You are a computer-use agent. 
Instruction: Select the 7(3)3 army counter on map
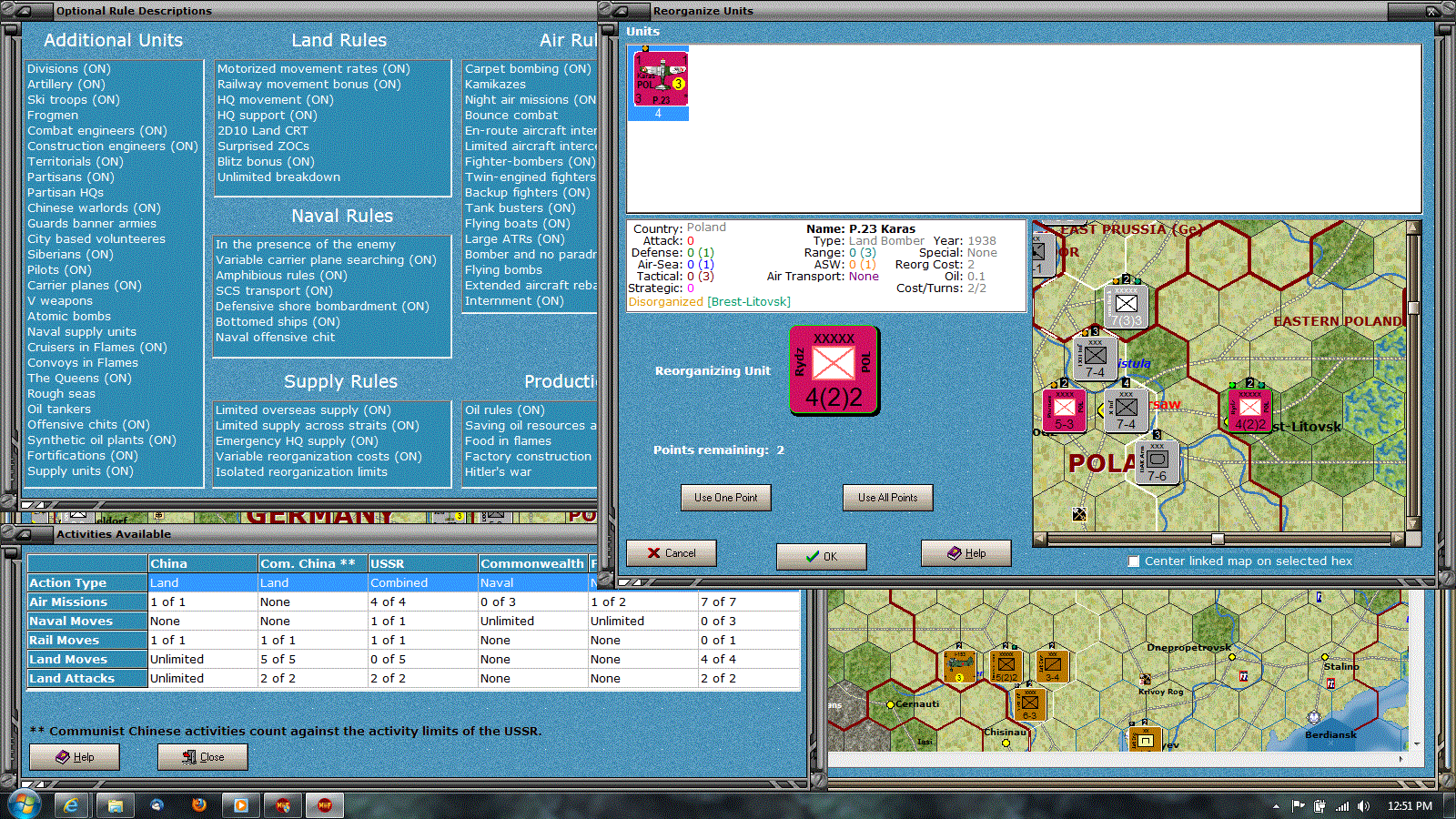click(1126, 307)
